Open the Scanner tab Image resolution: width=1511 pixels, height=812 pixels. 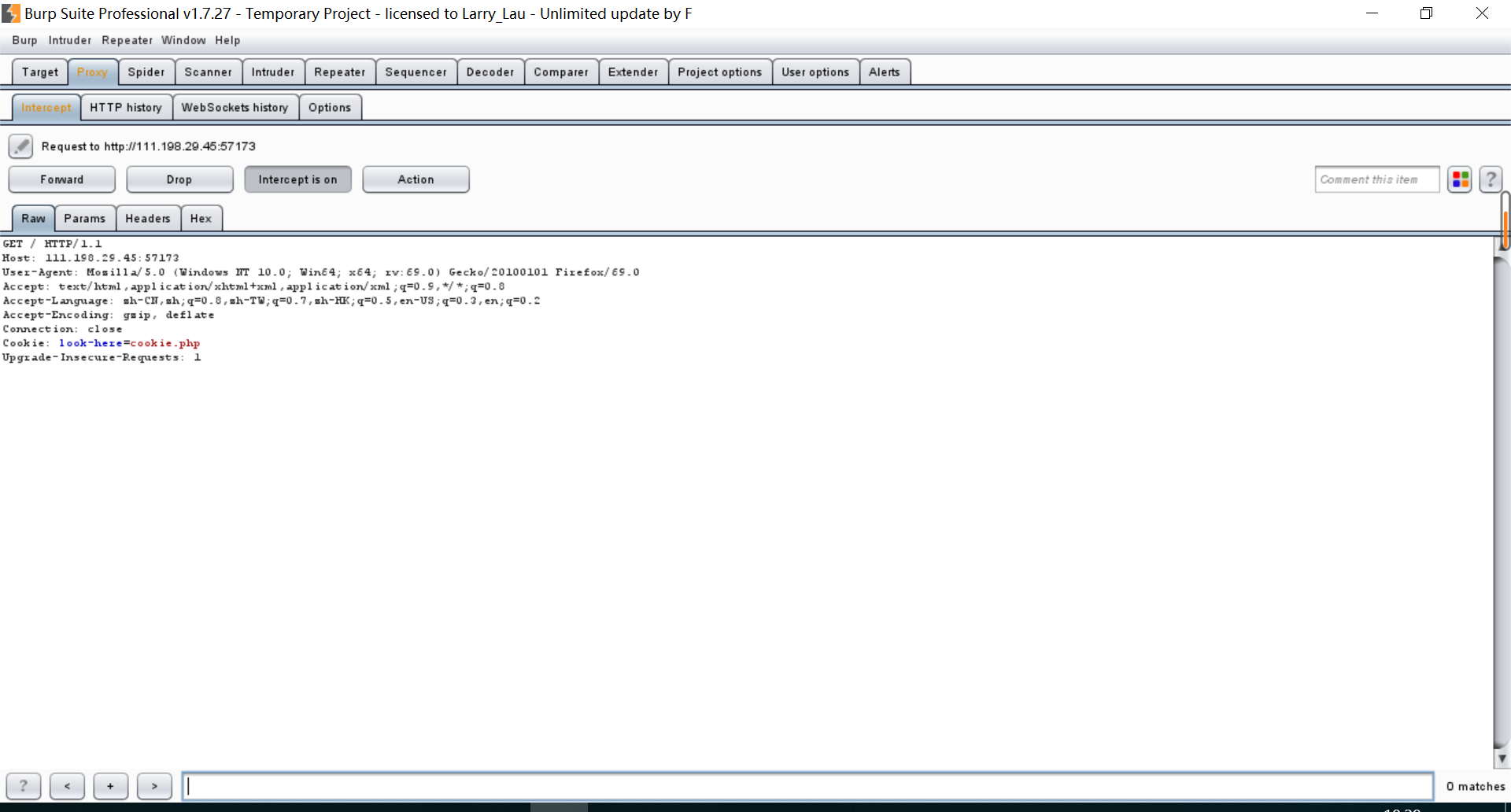[209, 72]
